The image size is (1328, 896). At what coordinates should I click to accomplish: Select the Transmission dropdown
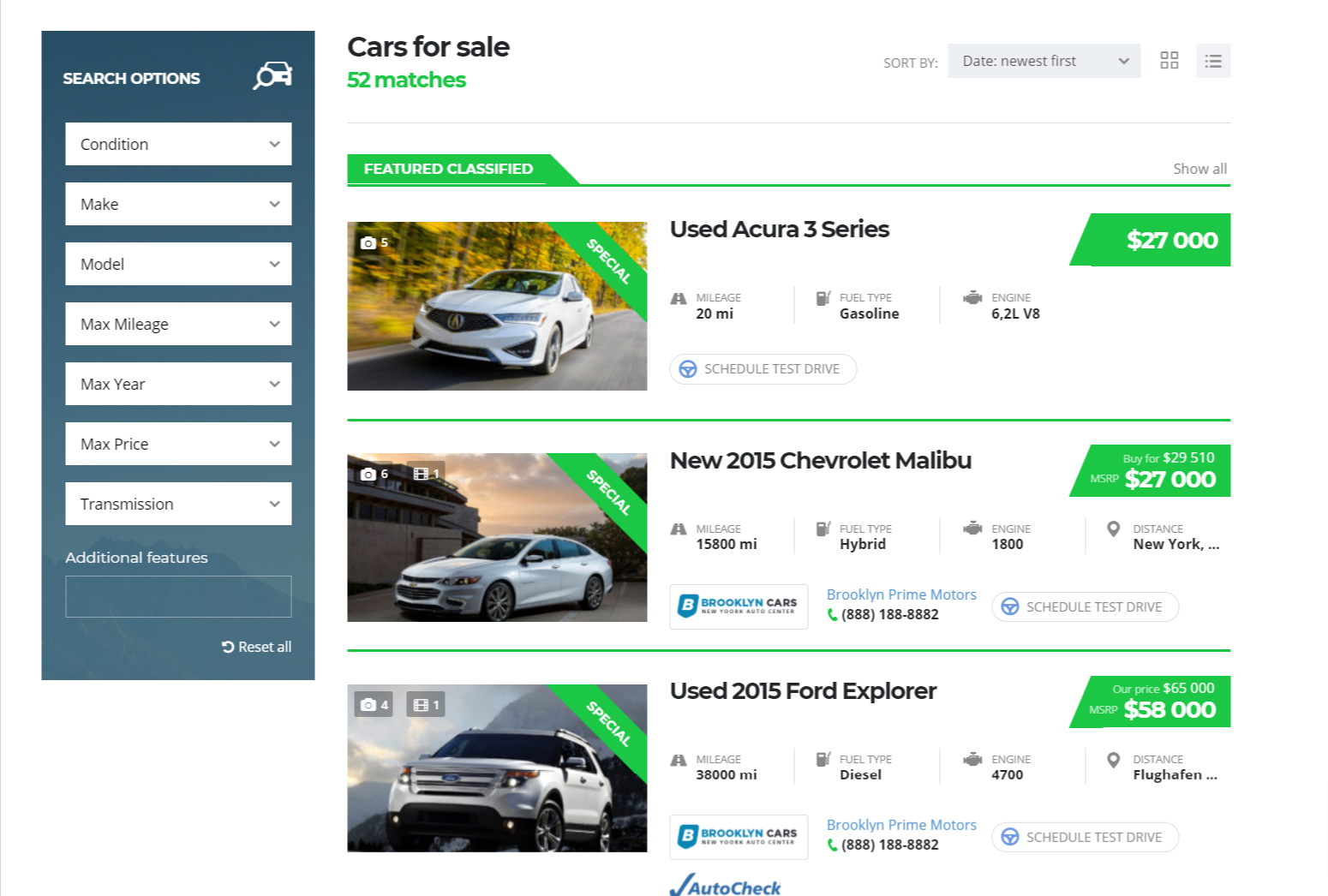(178, 504)
